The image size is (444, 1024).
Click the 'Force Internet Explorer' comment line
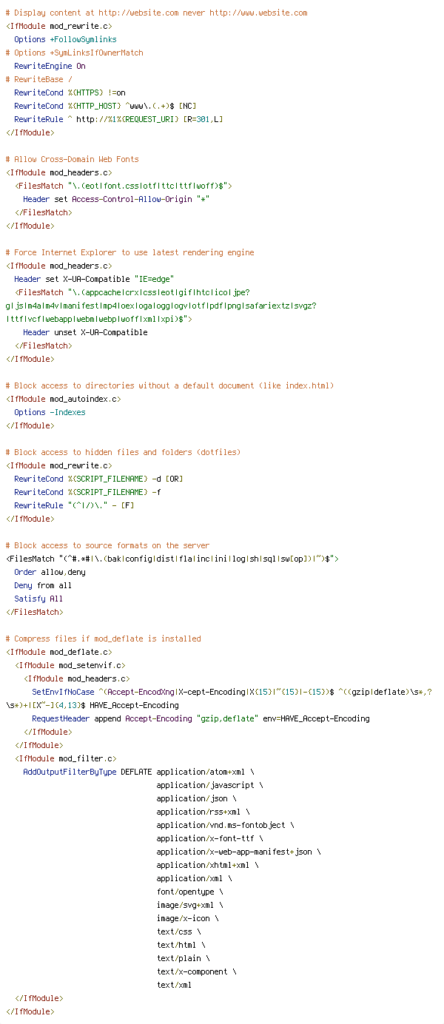130,252
